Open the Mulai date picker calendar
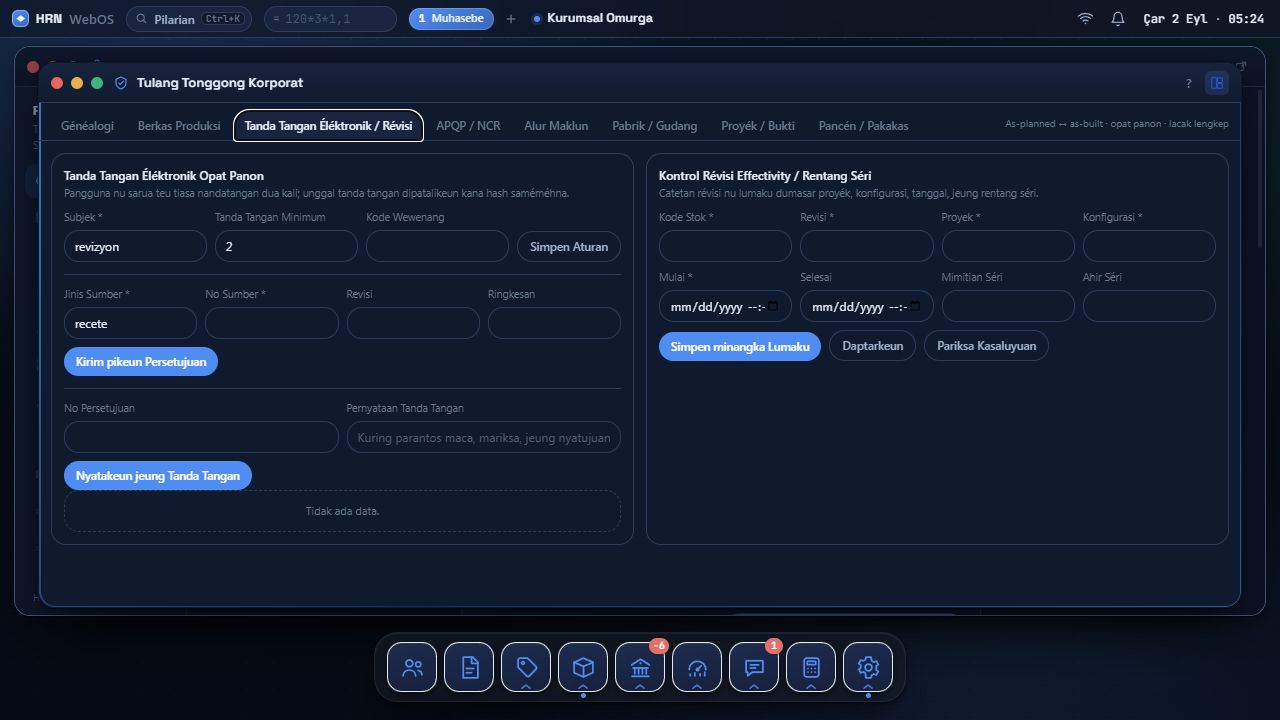Screen dimensions: 1280x720 773,307
